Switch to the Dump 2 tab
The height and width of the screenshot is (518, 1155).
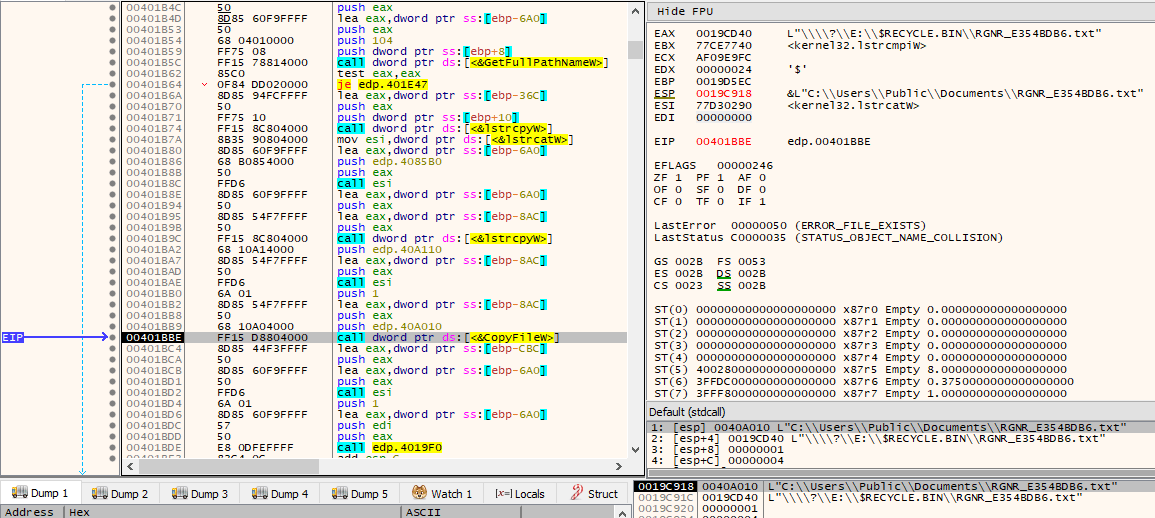pos(120,494)
